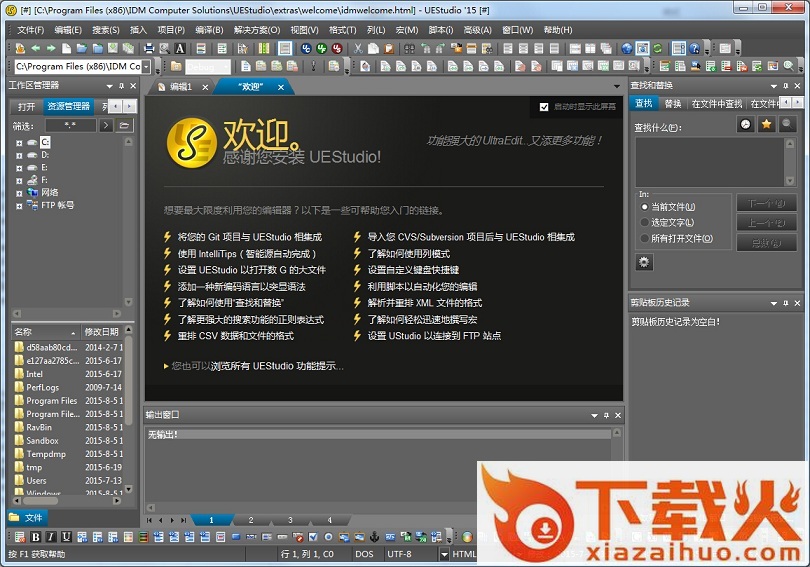
Task: Open the 文件(F) menu
Action: pos(30,30)
